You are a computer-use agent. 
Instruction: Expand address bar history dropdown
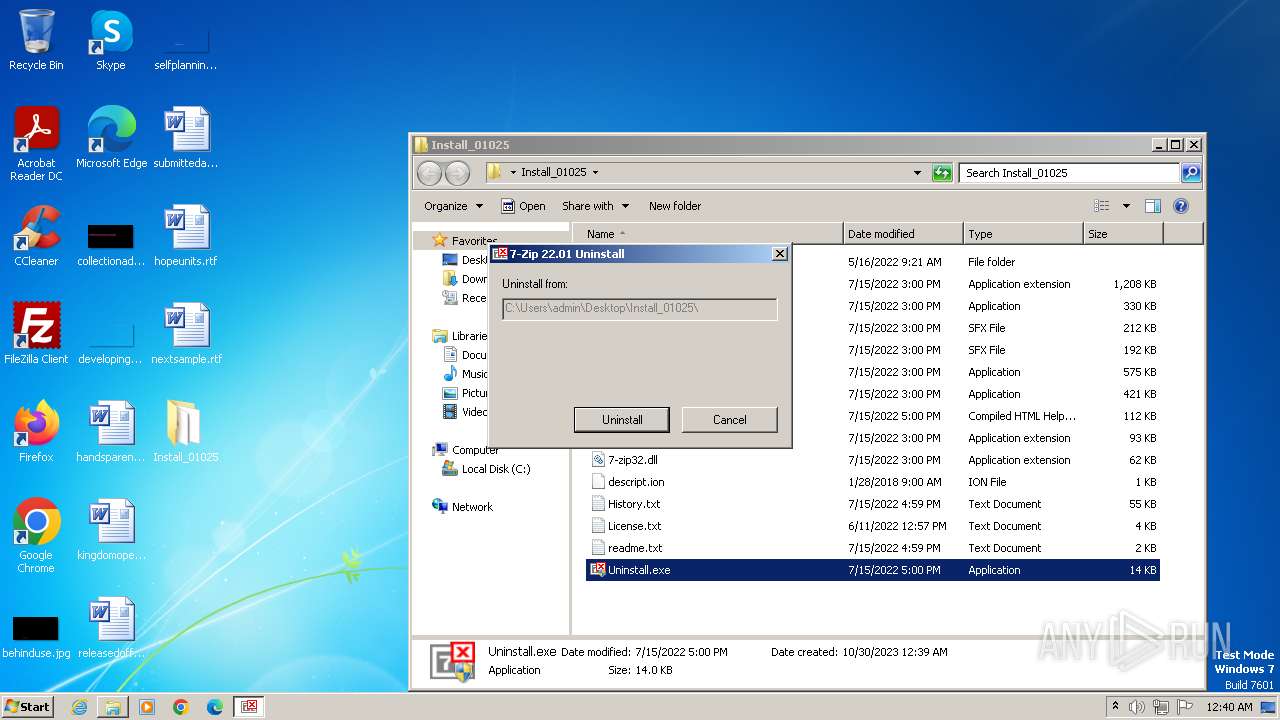[917, 173]
